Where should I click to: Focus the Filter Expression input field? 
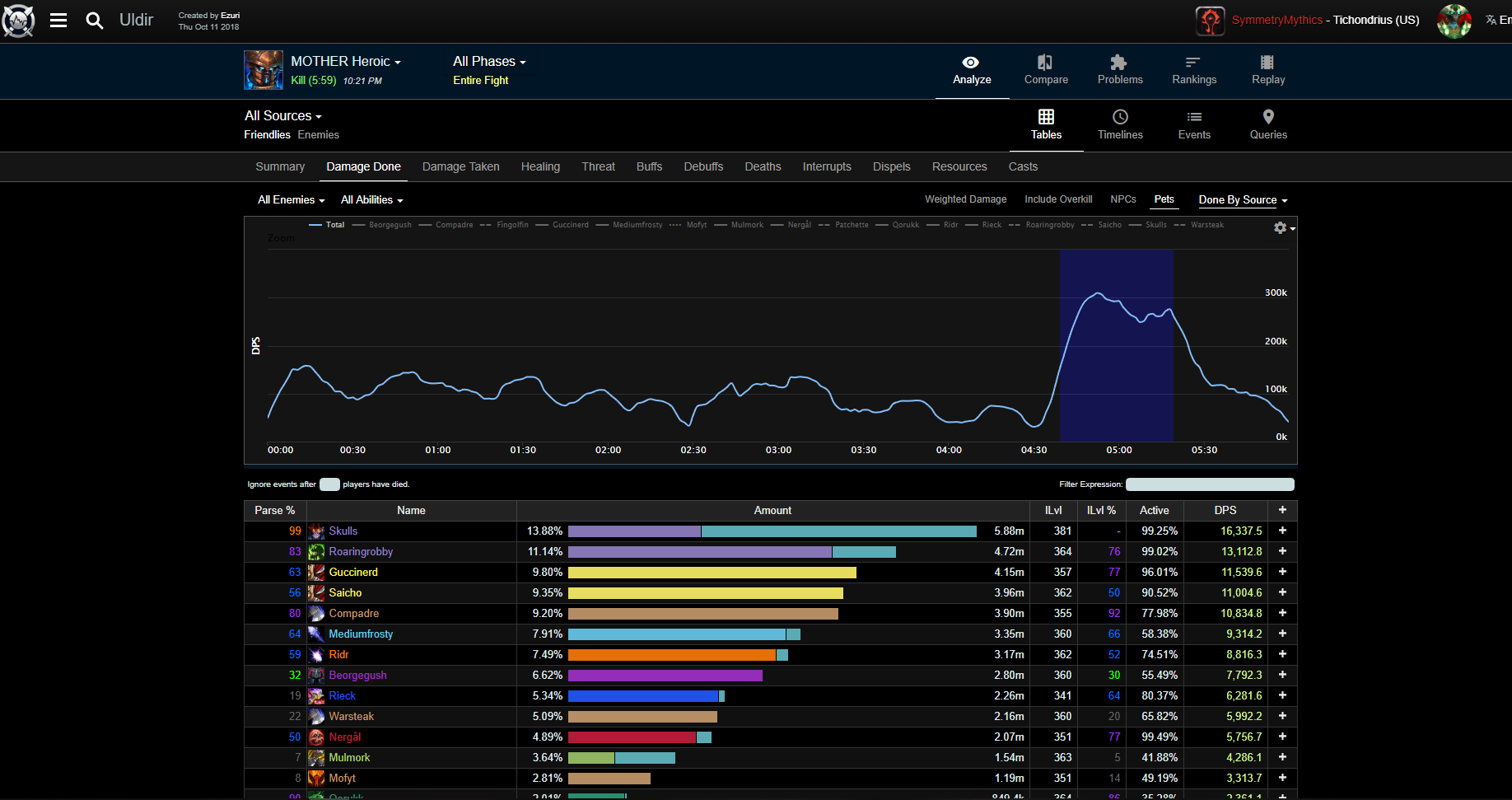click(1210, 484)
